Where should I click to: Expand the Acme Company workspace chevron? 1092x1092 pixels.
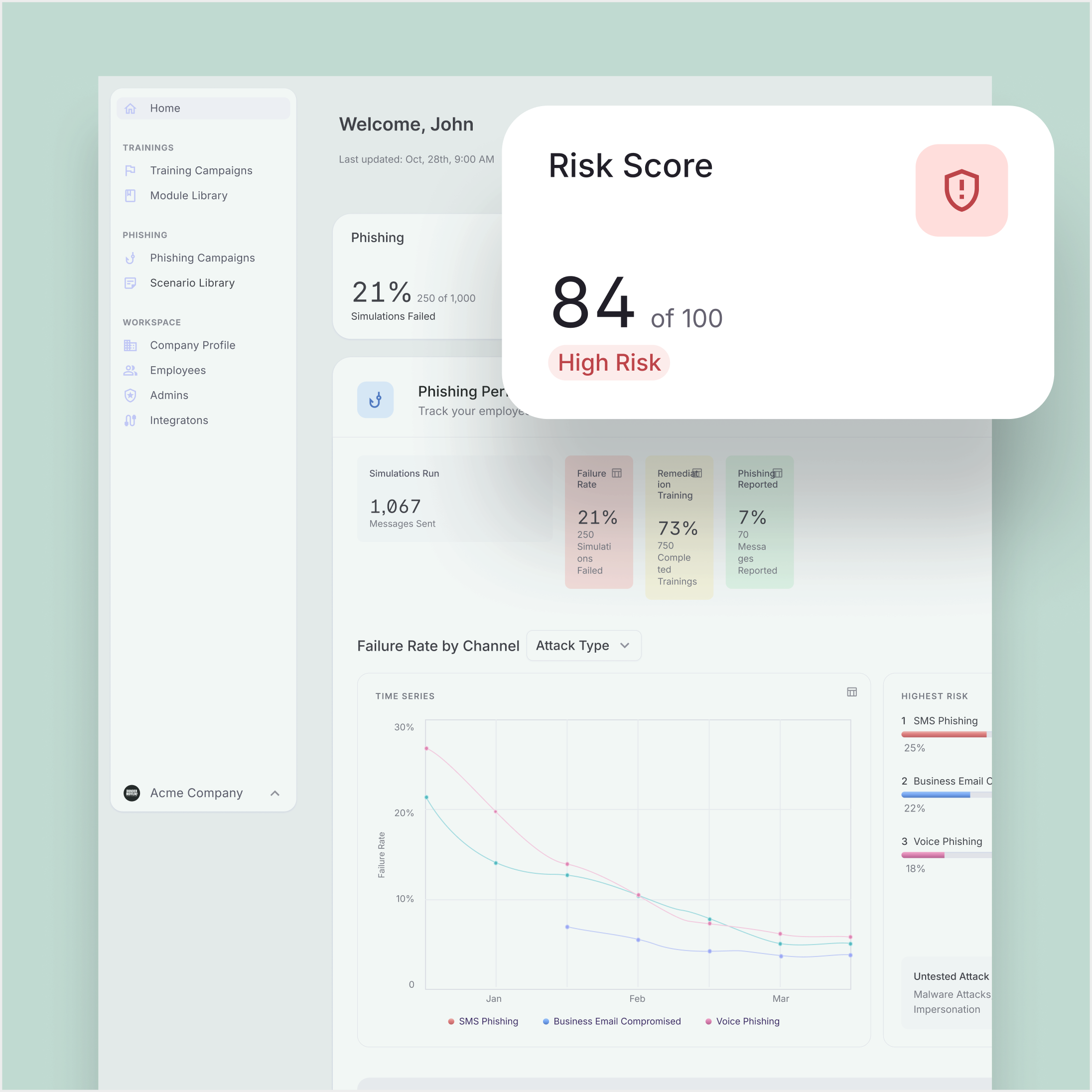tap(274, 793)
